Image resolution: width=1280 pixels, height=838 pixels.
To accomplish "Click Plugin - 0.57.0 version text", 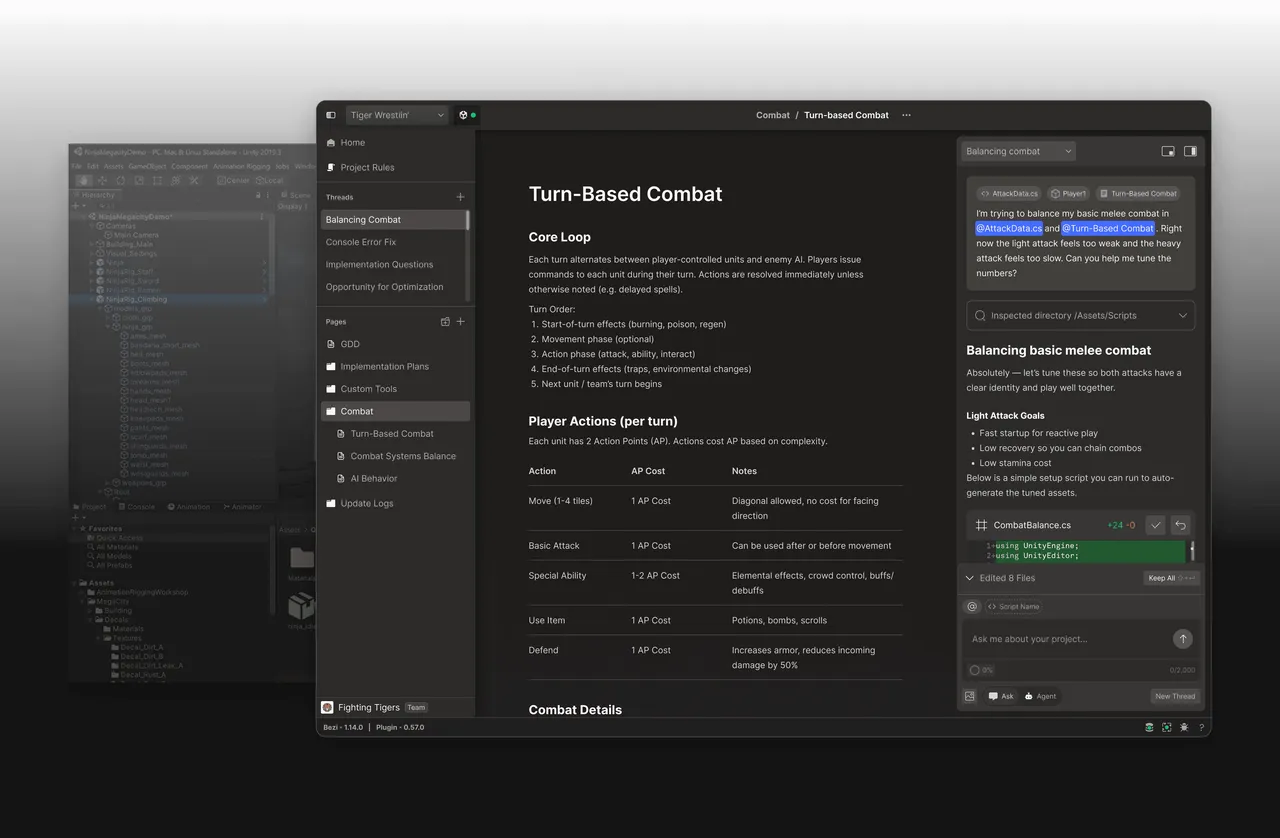I will tap(400, 727).
